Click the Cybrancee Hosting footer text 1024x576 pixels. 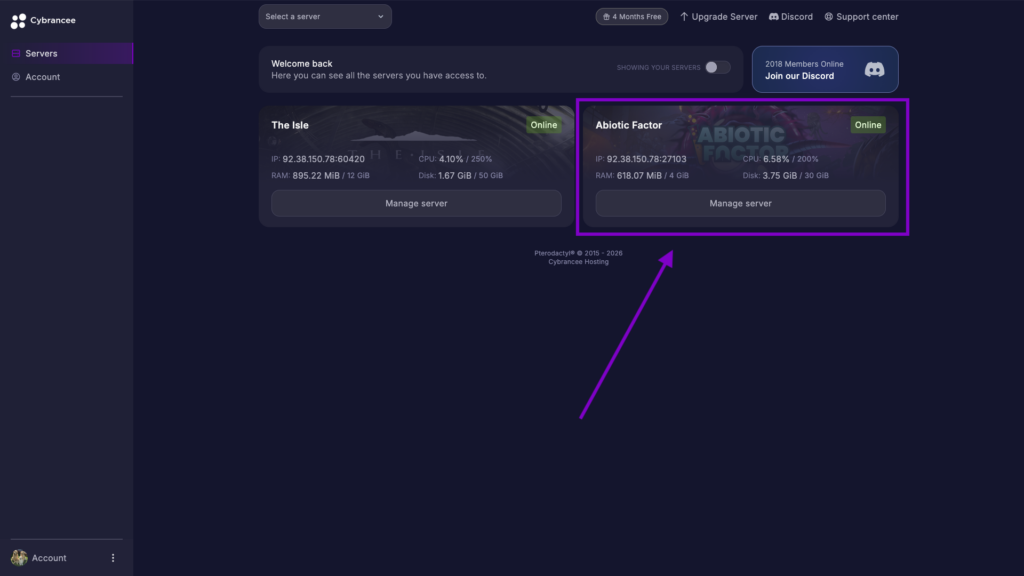(x=578, y=262)
